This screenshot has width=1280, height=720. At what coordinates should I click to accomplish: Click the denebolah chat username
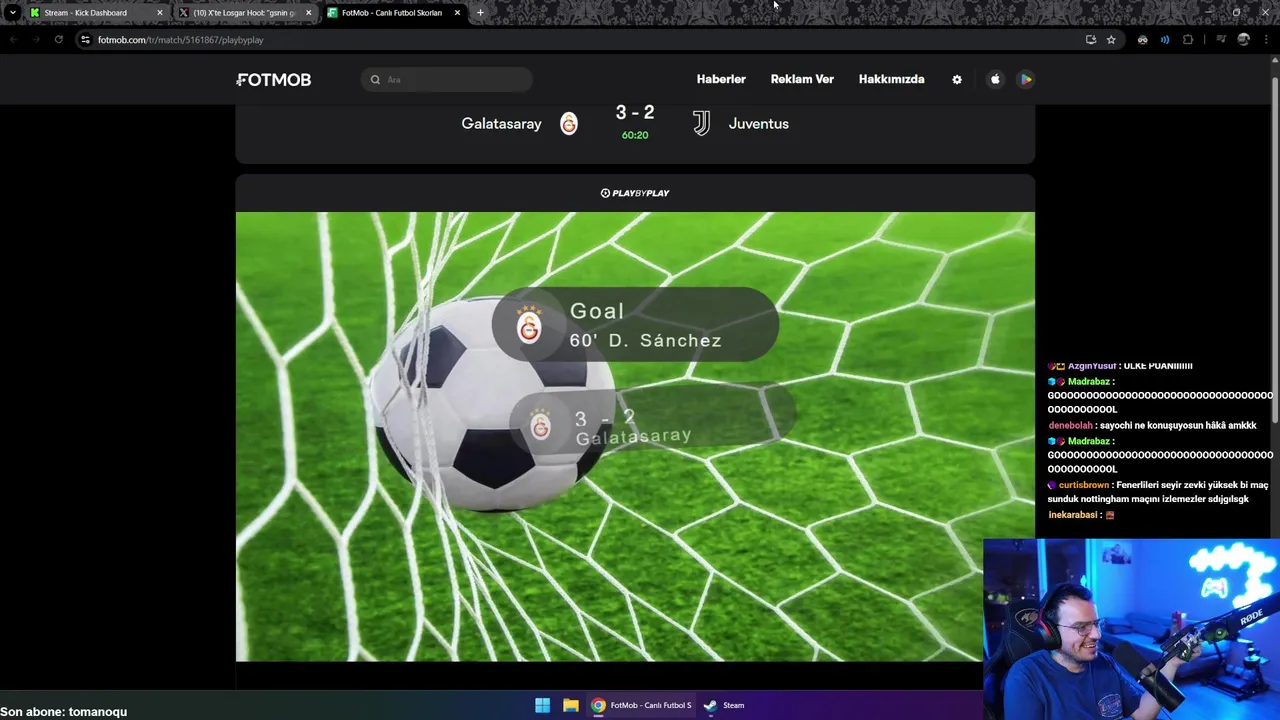pos(1070,425)
